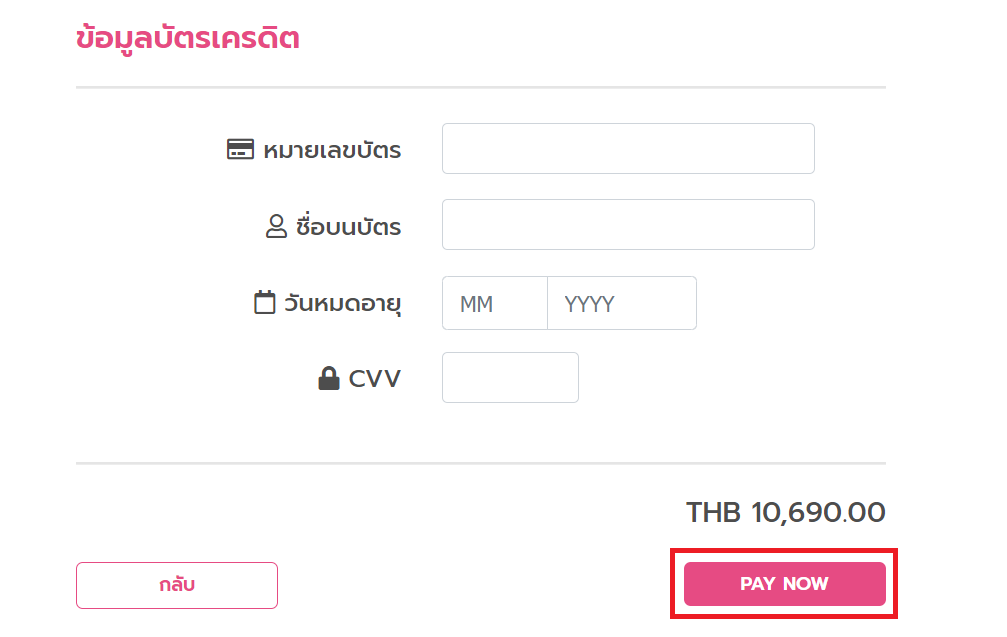Click the PAY NOW button
This screenshot has width=1007, height=637.
point(785,584)
